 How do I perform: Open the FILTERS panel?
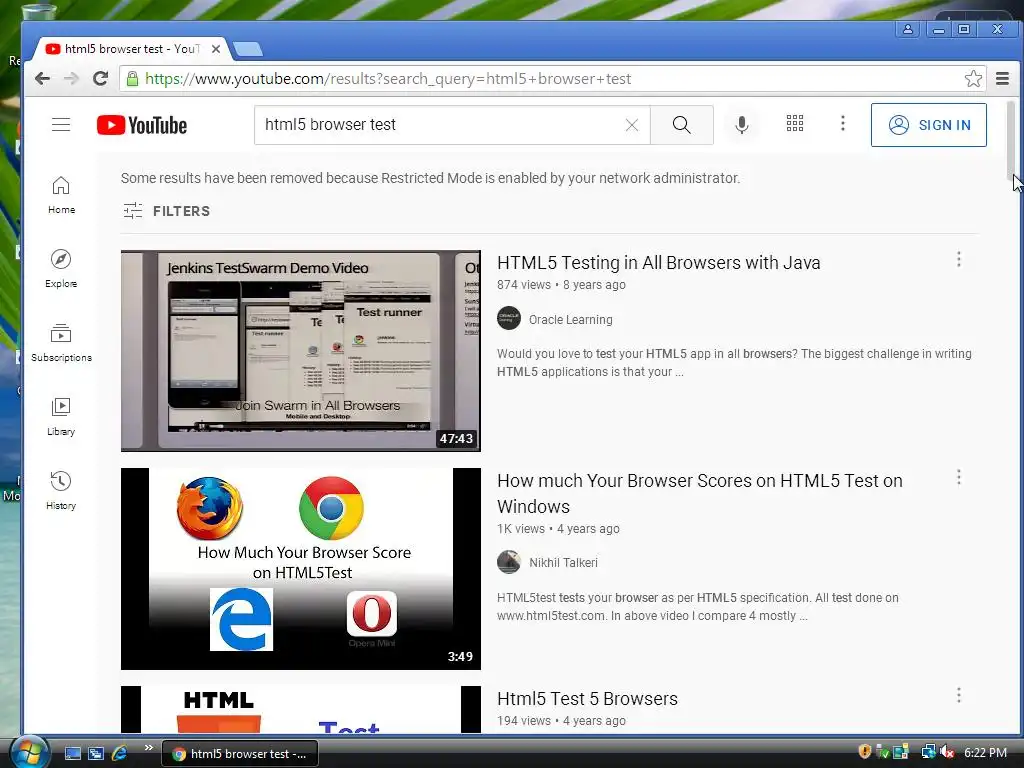point(167,210)
